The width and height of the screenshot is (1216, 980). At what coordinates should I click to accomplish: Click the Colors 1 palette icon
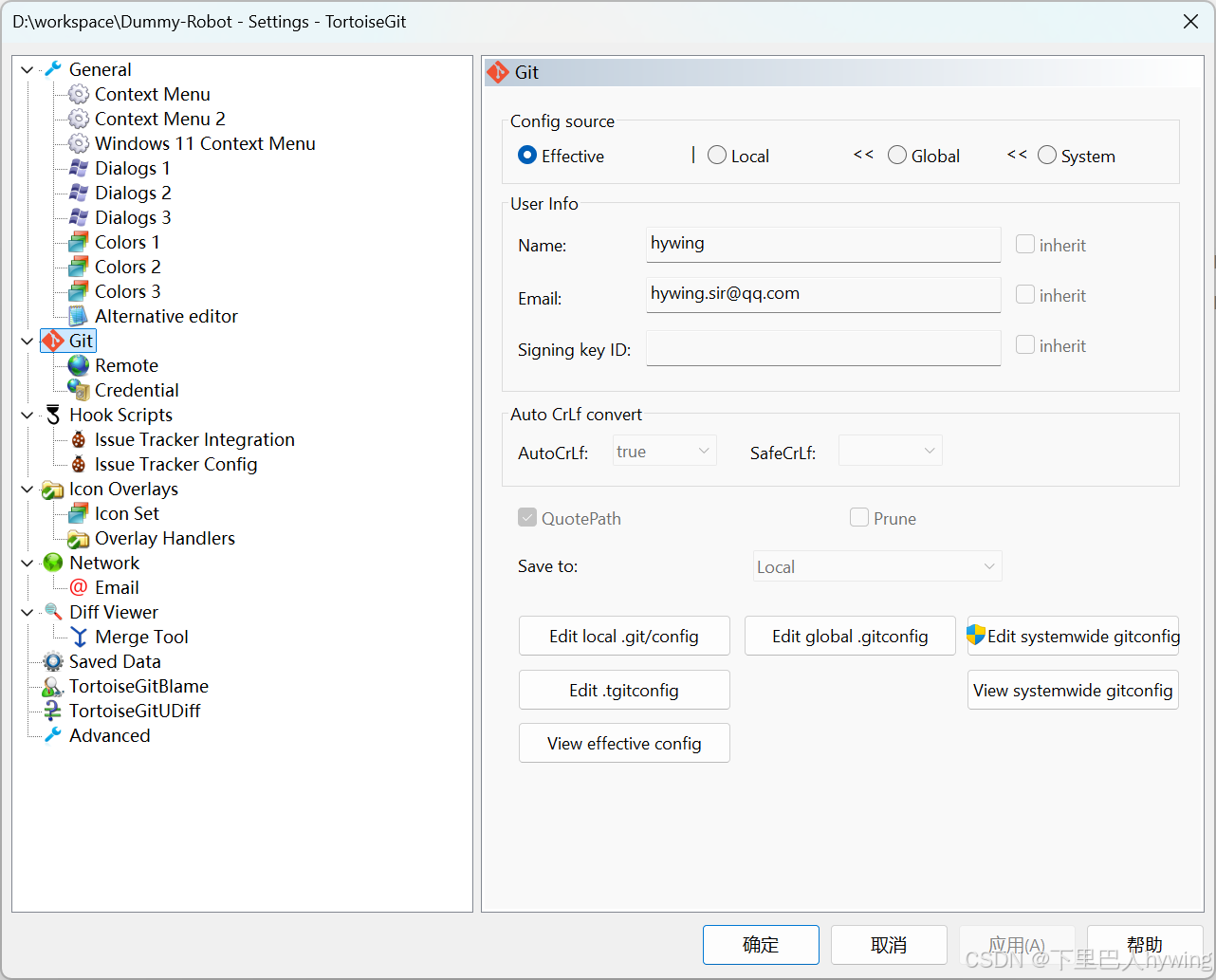pyautogui.click(x=79, y=242)
